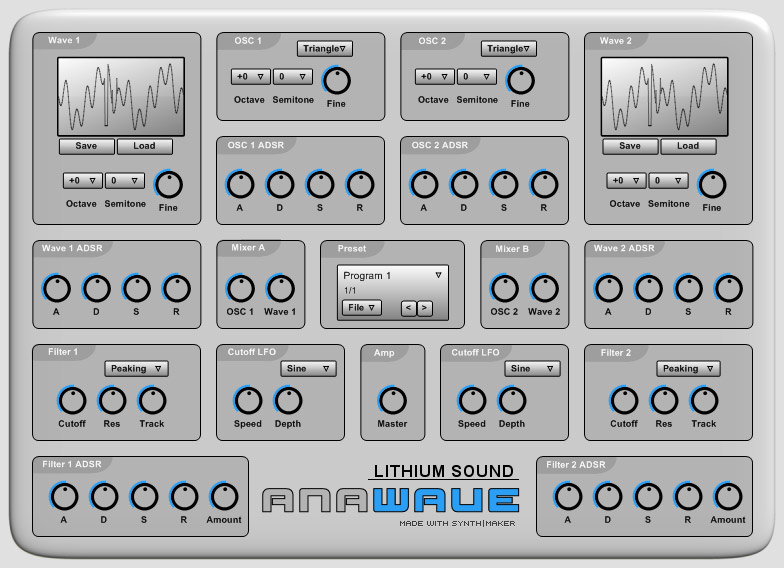Image resolution: width=784 pixels, height=568 pixels.
Task: Open the OSC 1 Triangle waveform dropdown
Action: (324, 48)
